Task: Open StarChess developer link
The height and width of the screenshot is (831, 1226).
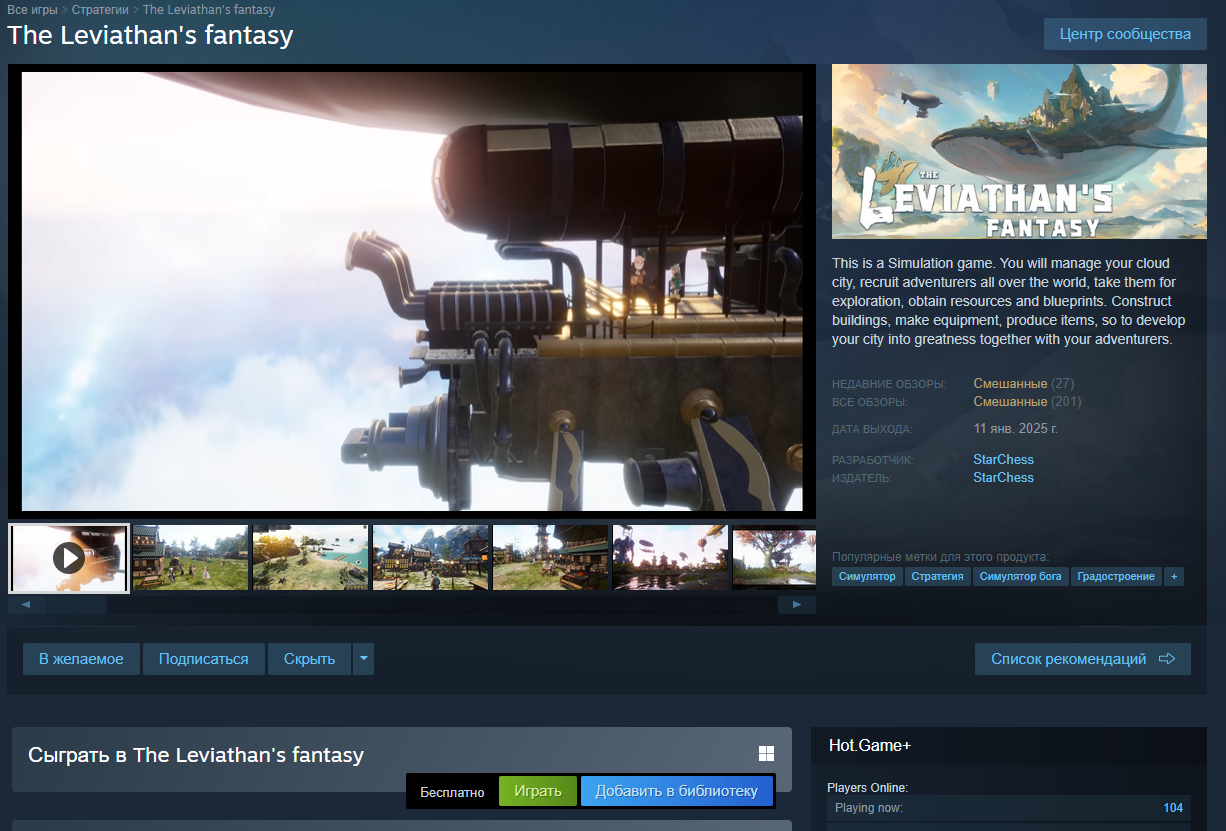Action: click(1003, 459)
